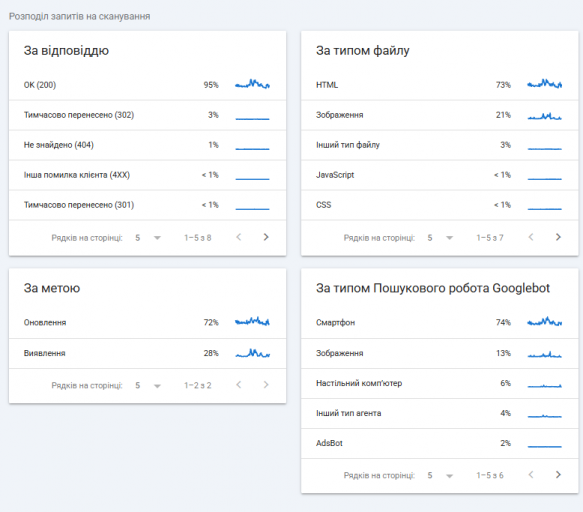The width and height of the screenshot is (583, 512).
Task: Go to next page in Googlebot type card
Action: [558, 475]
